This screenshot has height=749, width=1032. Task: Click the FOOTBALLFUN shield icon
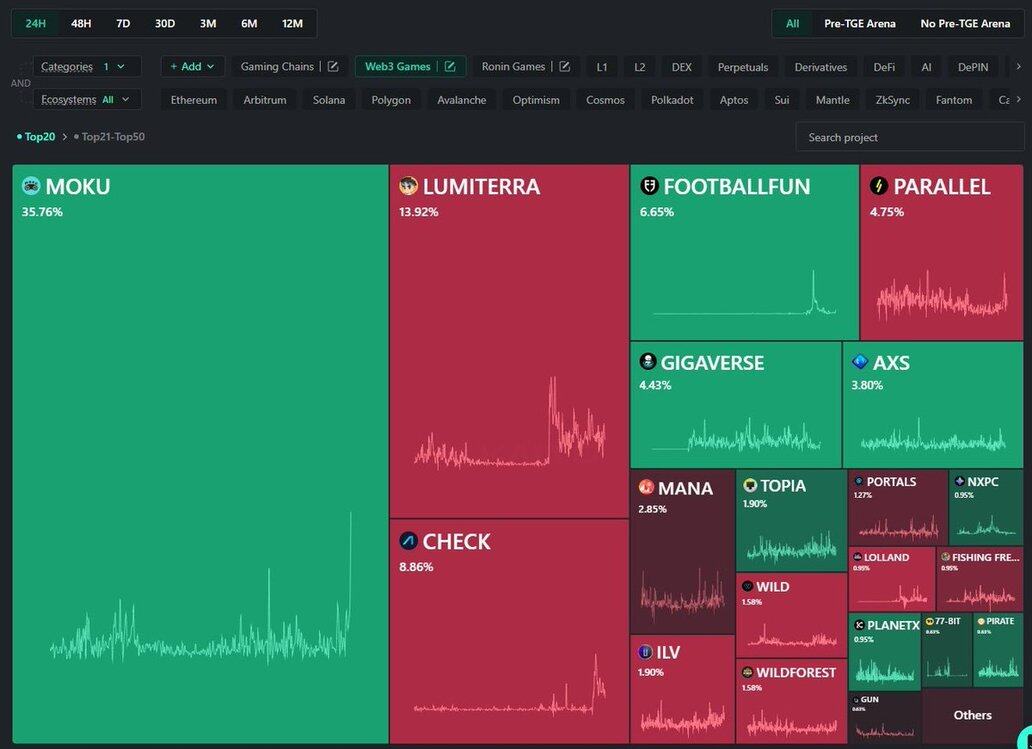[x=649, y=186]
